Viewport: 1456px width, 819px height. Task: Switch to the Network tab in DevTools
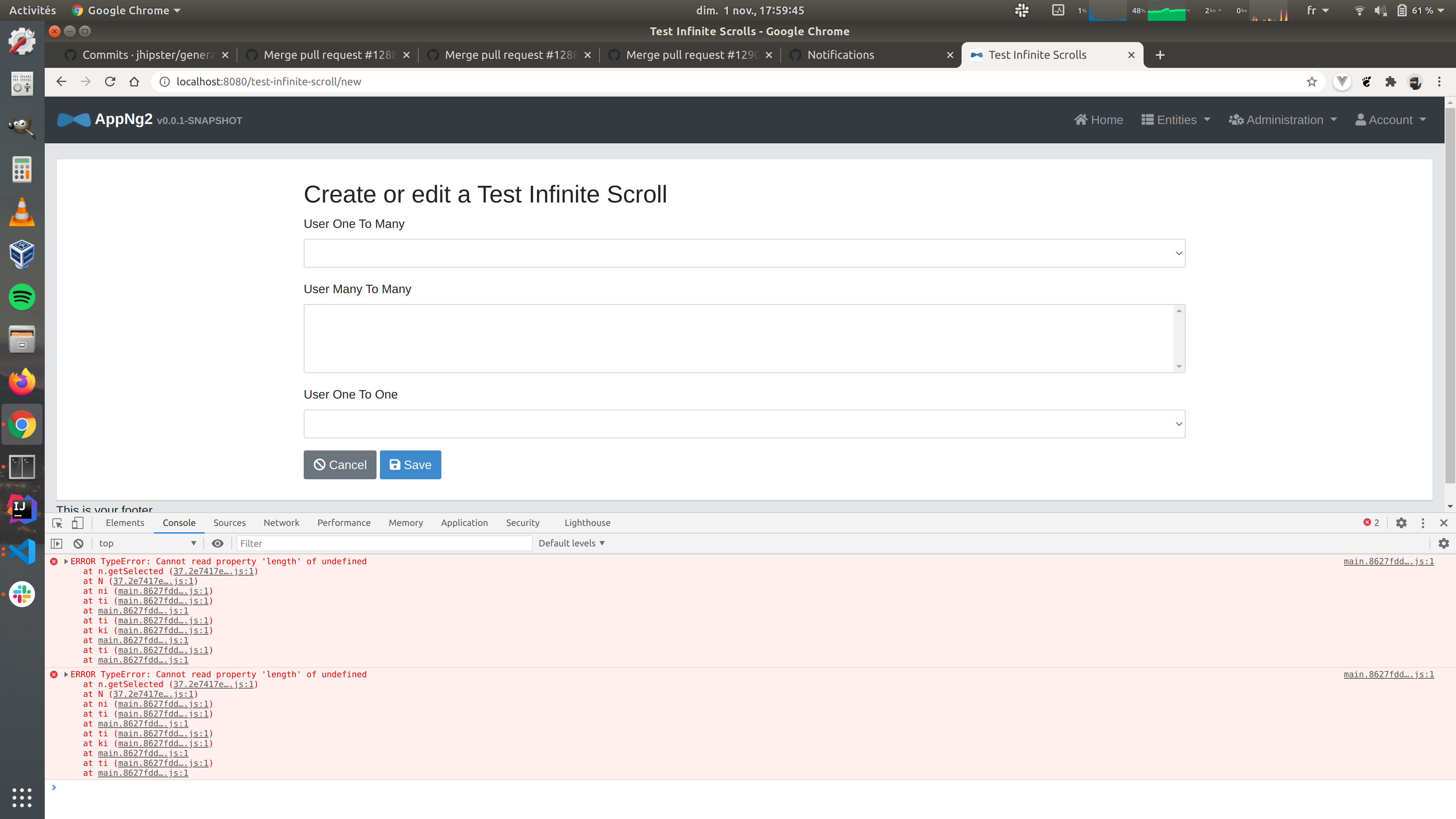point(281,523)
